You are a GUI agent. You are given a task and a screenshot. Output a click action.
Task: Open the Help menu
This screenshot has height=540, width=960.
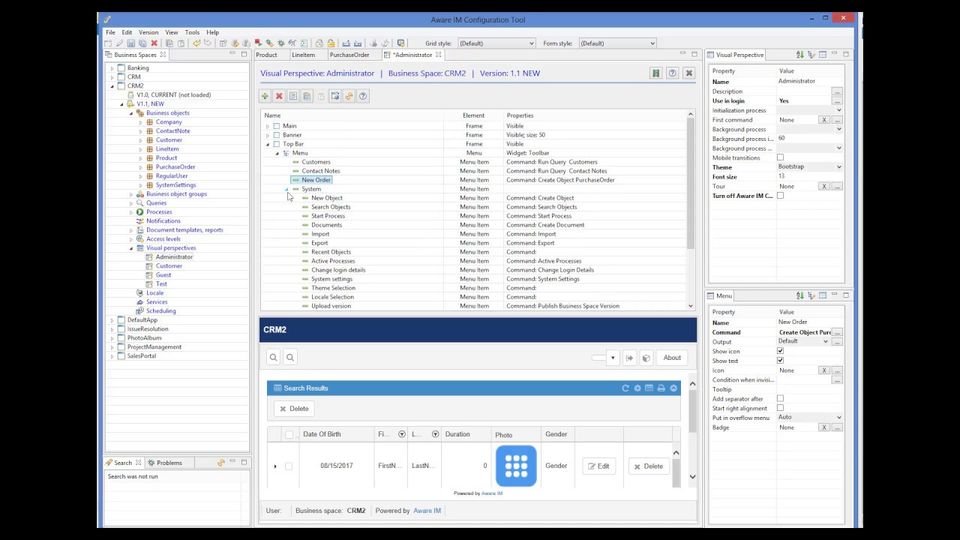[x=212, y=32]
